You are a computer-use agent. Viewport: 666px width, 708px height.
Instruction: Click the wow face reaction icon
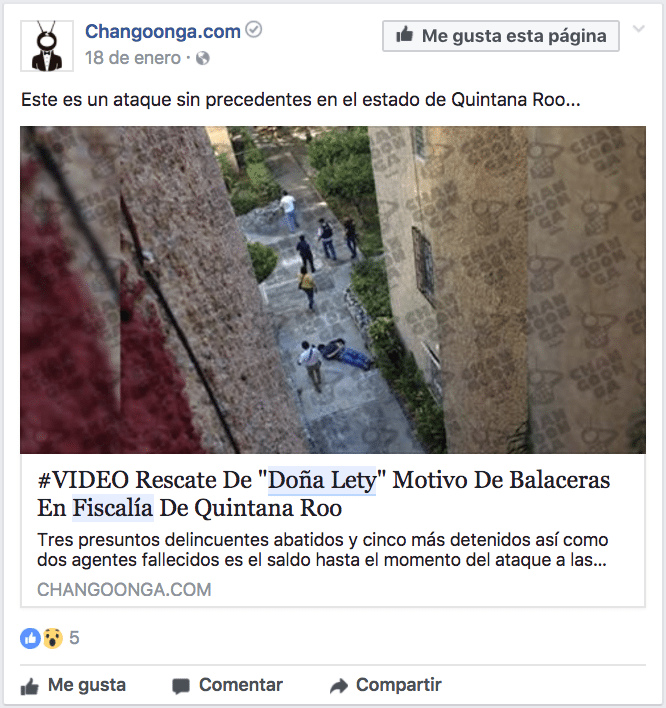pos(53,638)
